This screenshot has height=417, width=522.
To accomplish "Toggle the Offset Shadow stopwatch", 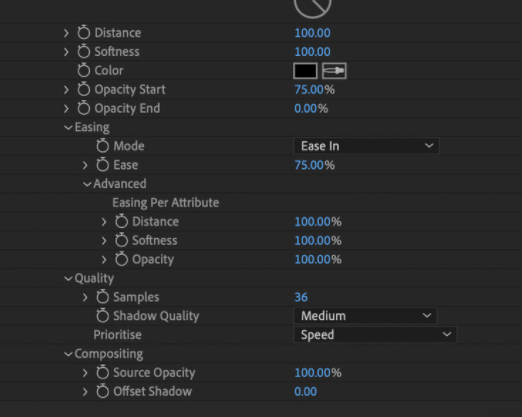I will 103,391.
